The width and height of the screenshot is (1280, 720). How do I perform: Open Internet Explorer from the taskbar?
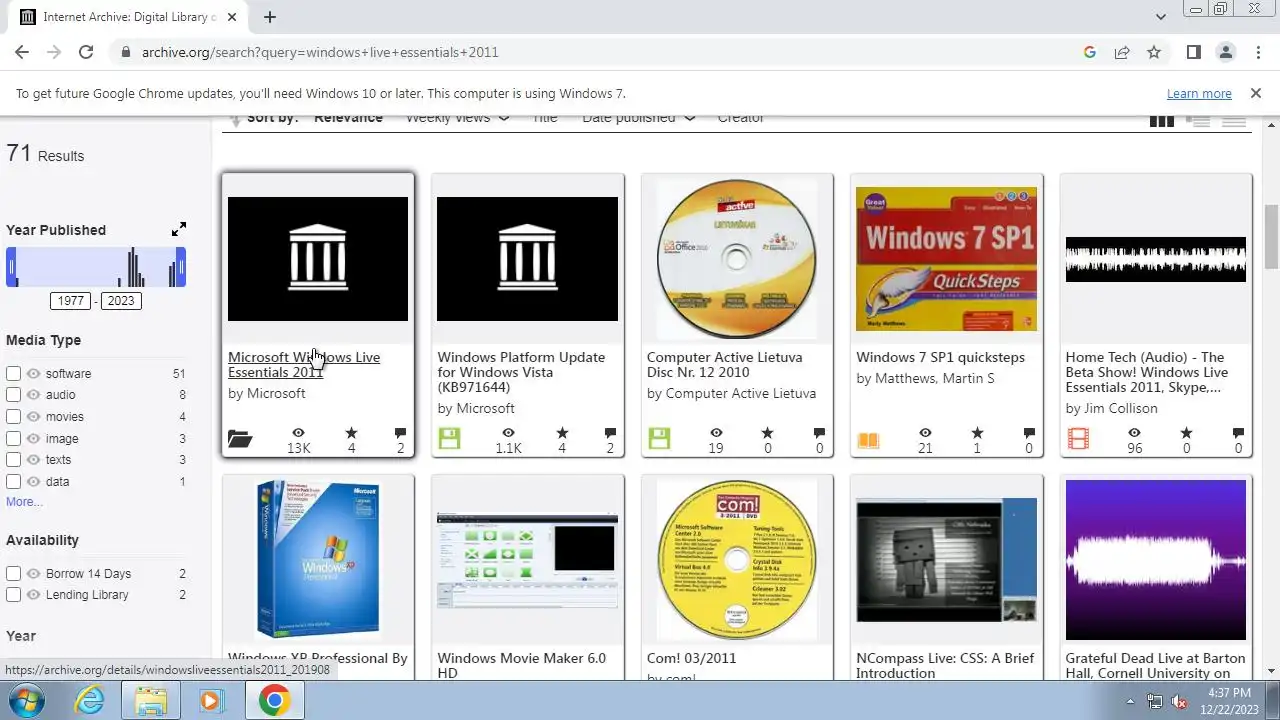(90, 700)
